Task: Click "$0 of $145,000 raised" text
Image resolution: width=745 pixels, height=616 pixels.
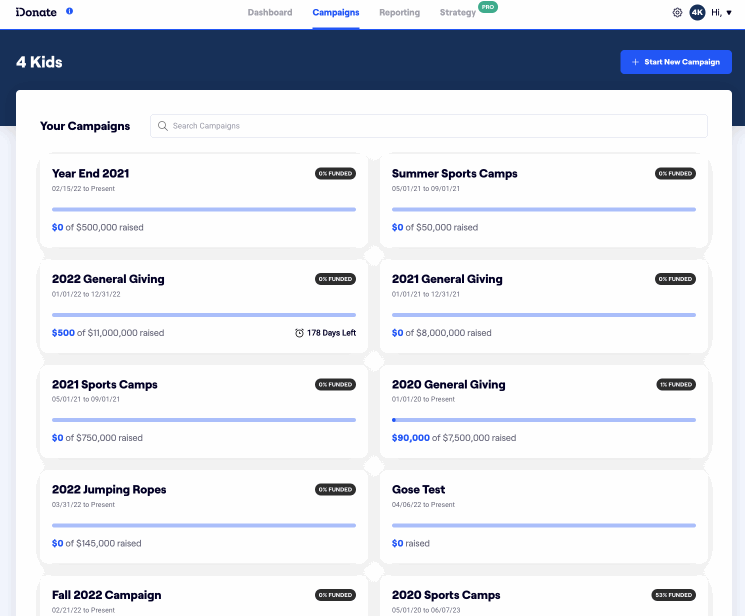Action: pos(96,543)
